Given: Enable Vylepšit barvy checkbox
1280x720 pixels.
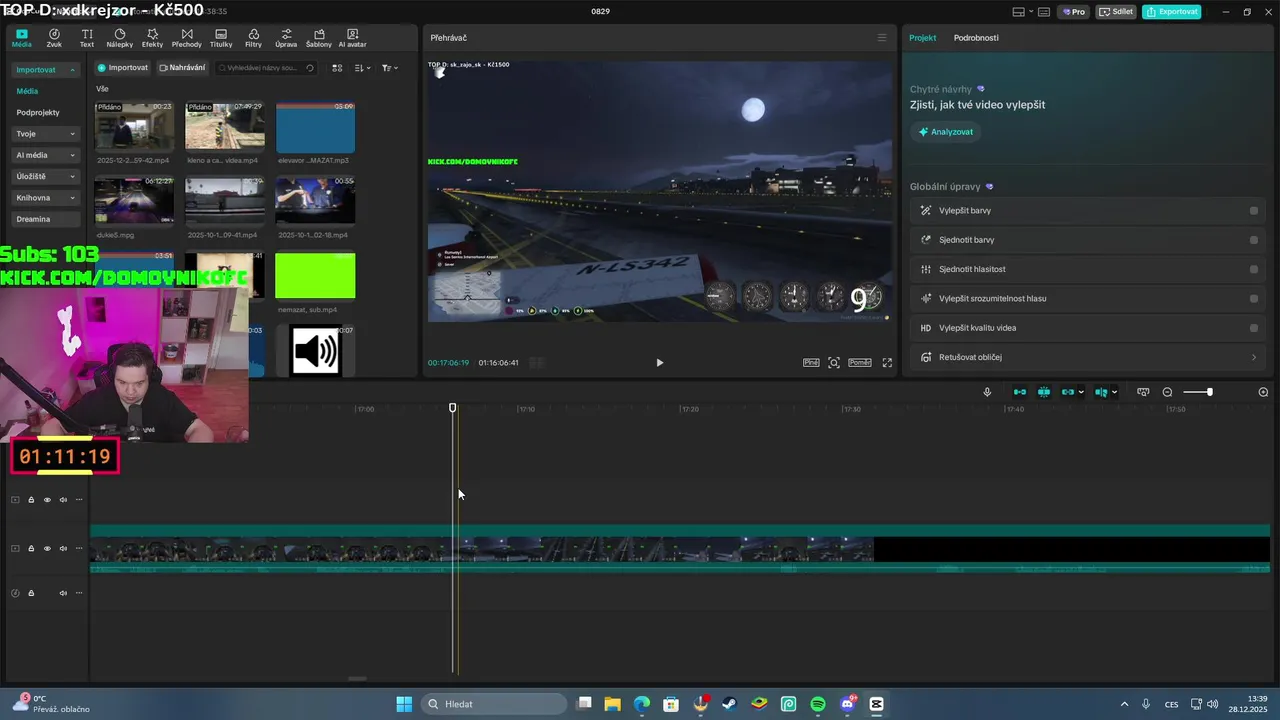Looking at the screenshot, I should pyautogui.click(x=1254, y=211).
